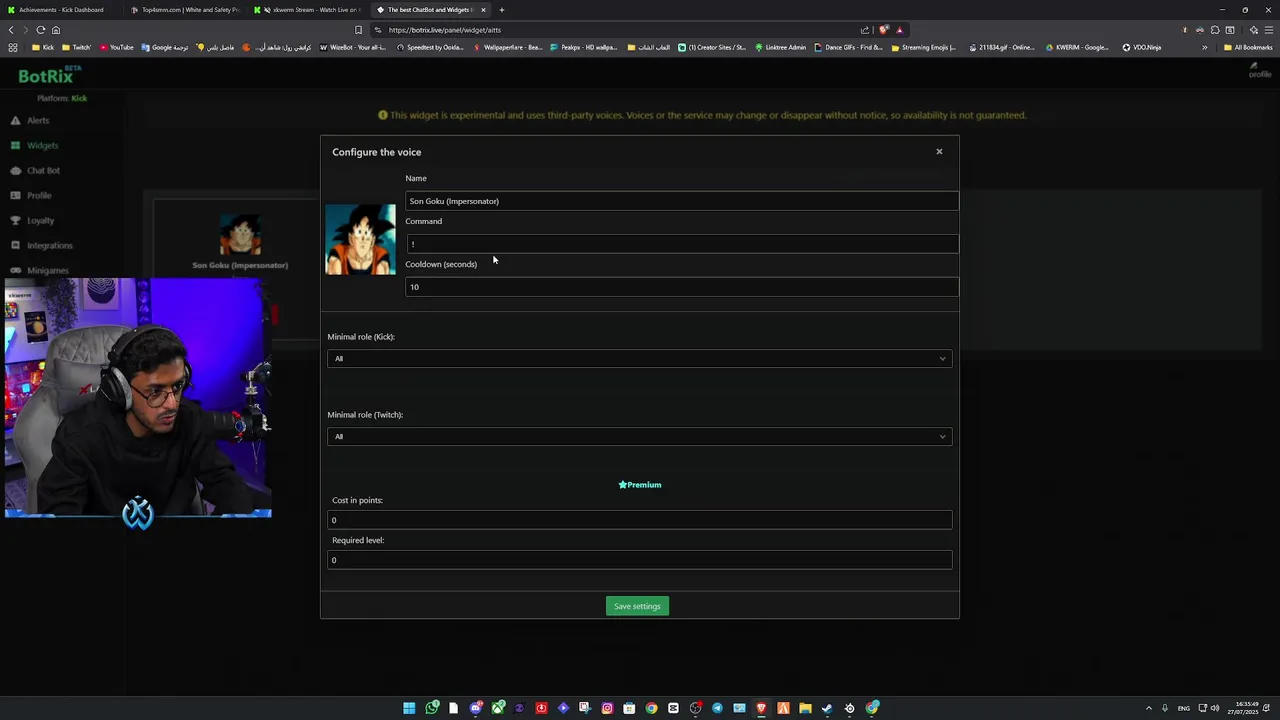Image resolution: width=1280 pixels, height=720 pixels.
Task: Open the All Bookmarks folder
Action: point(1247,47)
